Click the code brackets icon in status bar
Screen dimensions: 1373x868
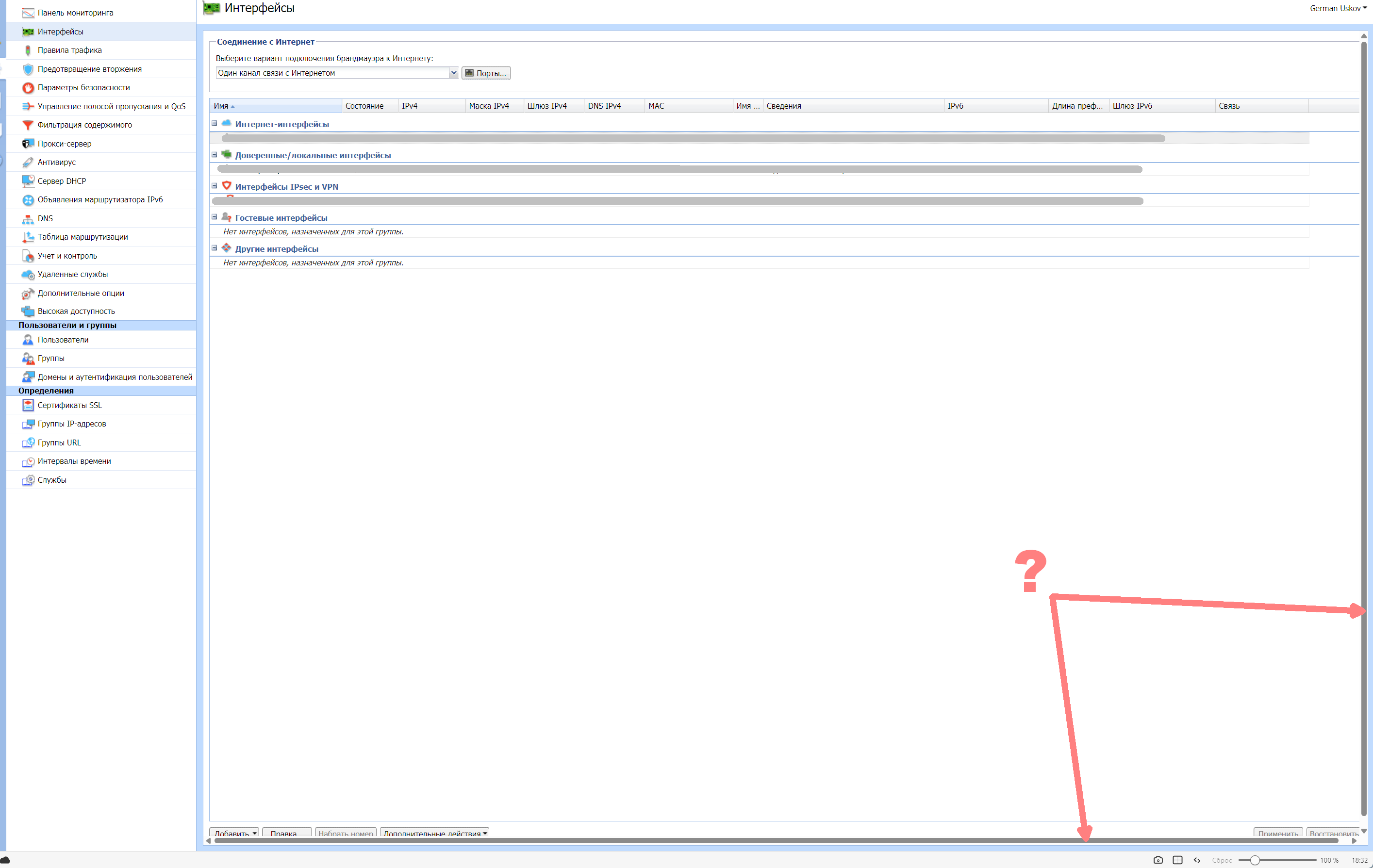click(1197, 860)
